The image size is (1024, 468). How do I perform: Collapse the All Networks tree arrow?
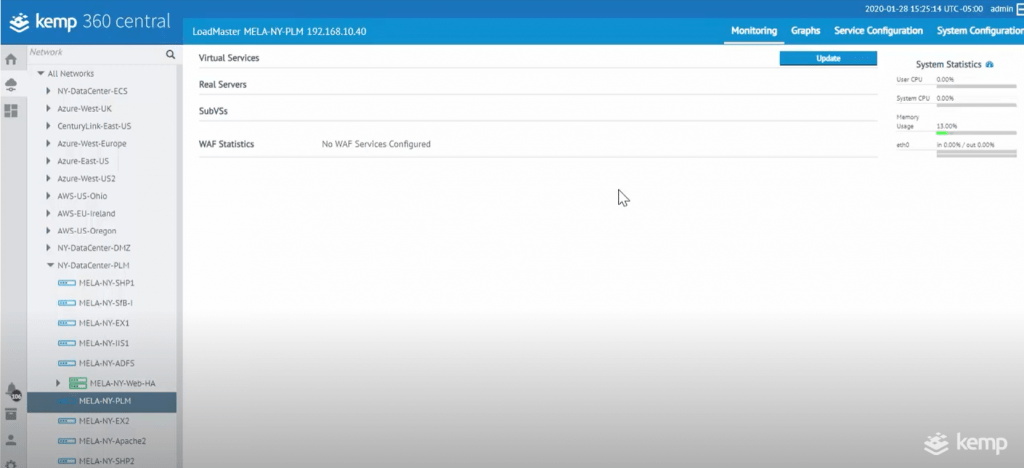click(x=40, y=74)
